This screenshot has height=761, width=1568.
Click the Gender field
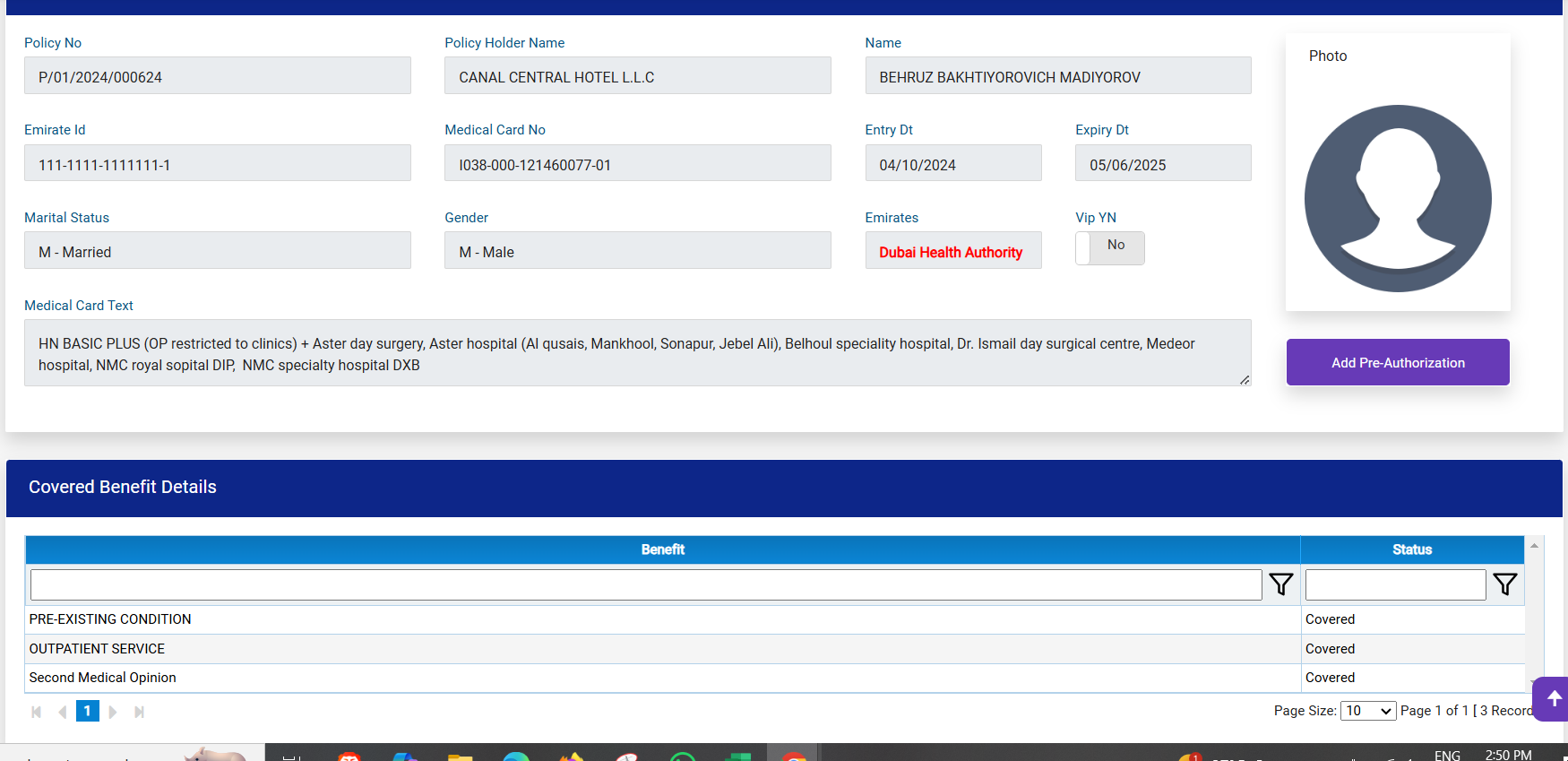click(638, 251)
